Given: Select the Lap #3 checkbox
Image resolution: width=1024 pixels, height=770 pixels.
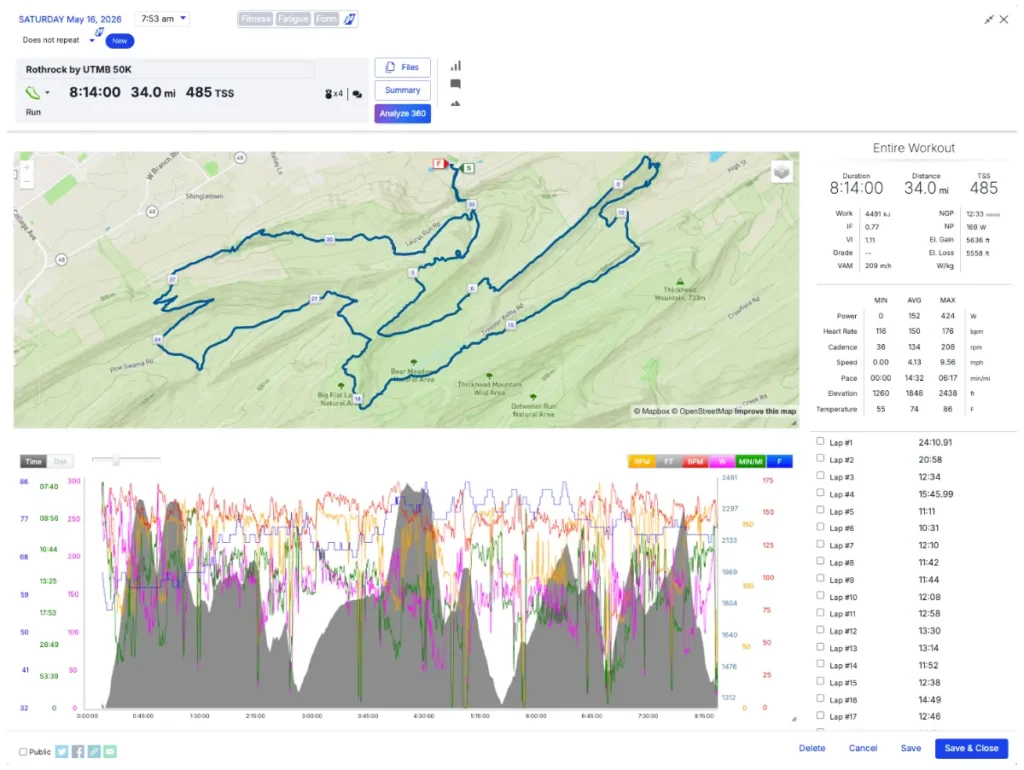Looking at the screenshot, I should pos(820,475).
